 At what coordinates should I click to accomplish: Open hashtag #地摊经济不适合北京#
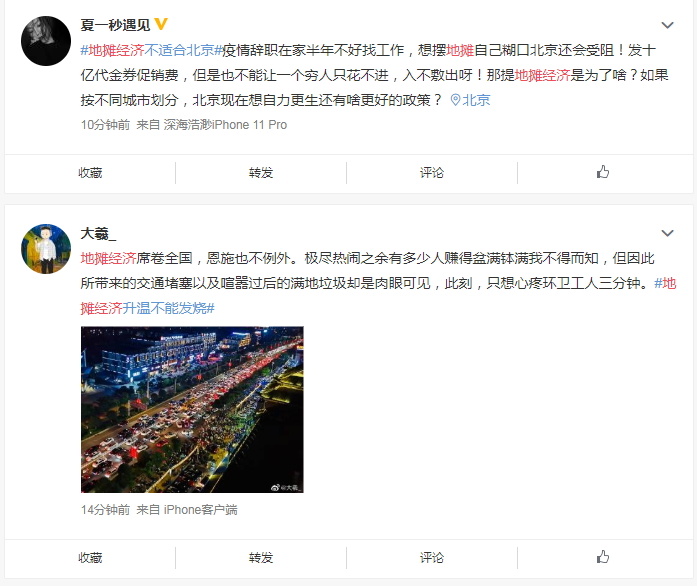pyautogui.click(x=151, y=50)
